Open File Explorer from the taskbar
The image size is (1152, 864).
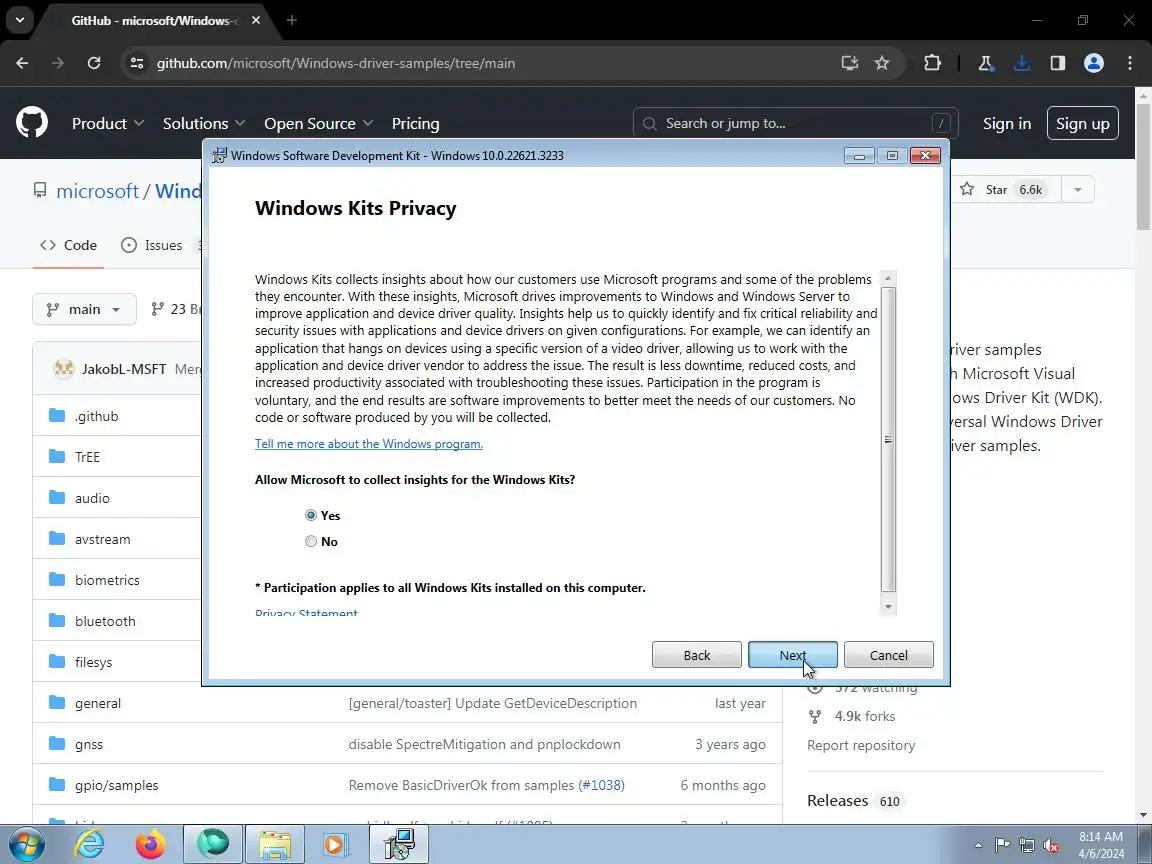pyautogui.click(x=274, y=845)
